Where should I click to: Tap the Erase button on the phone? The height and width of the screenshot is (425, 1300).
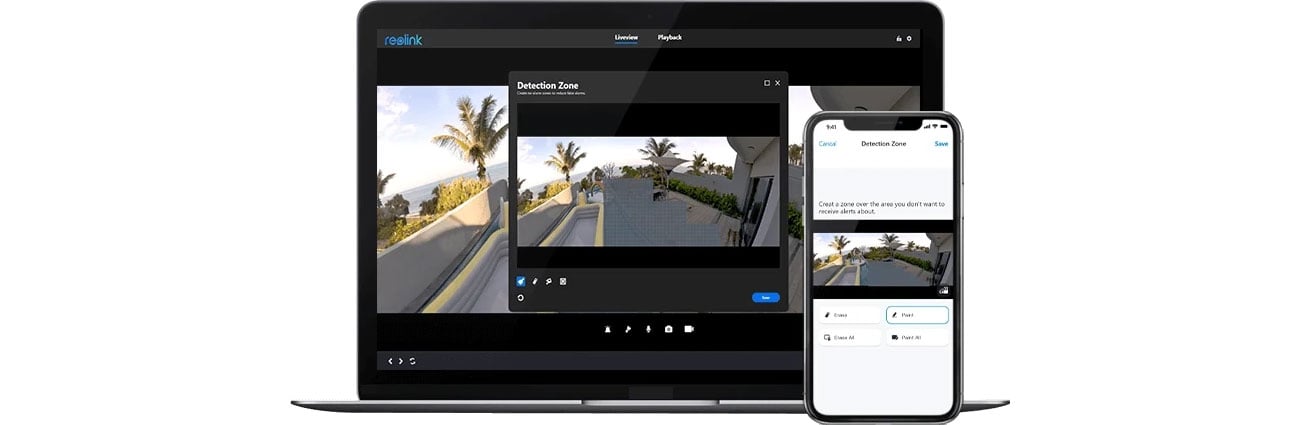tap(849, 315)
